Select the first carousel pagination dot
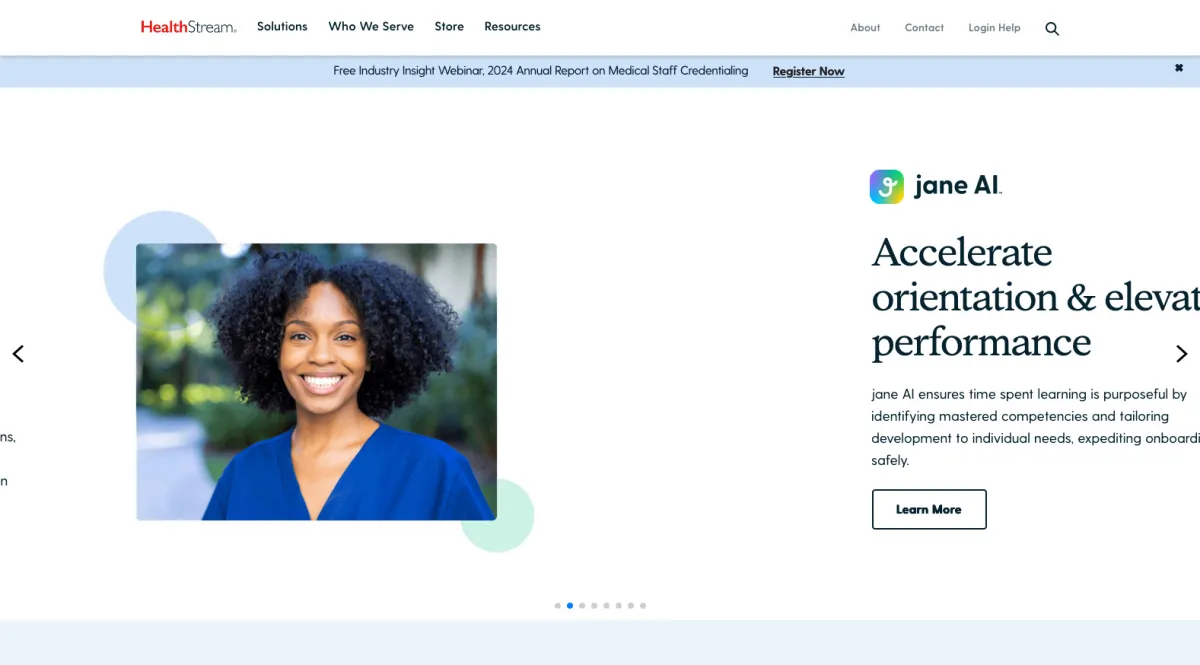Viewport: 1200px width, 665px height. point(558,605)
